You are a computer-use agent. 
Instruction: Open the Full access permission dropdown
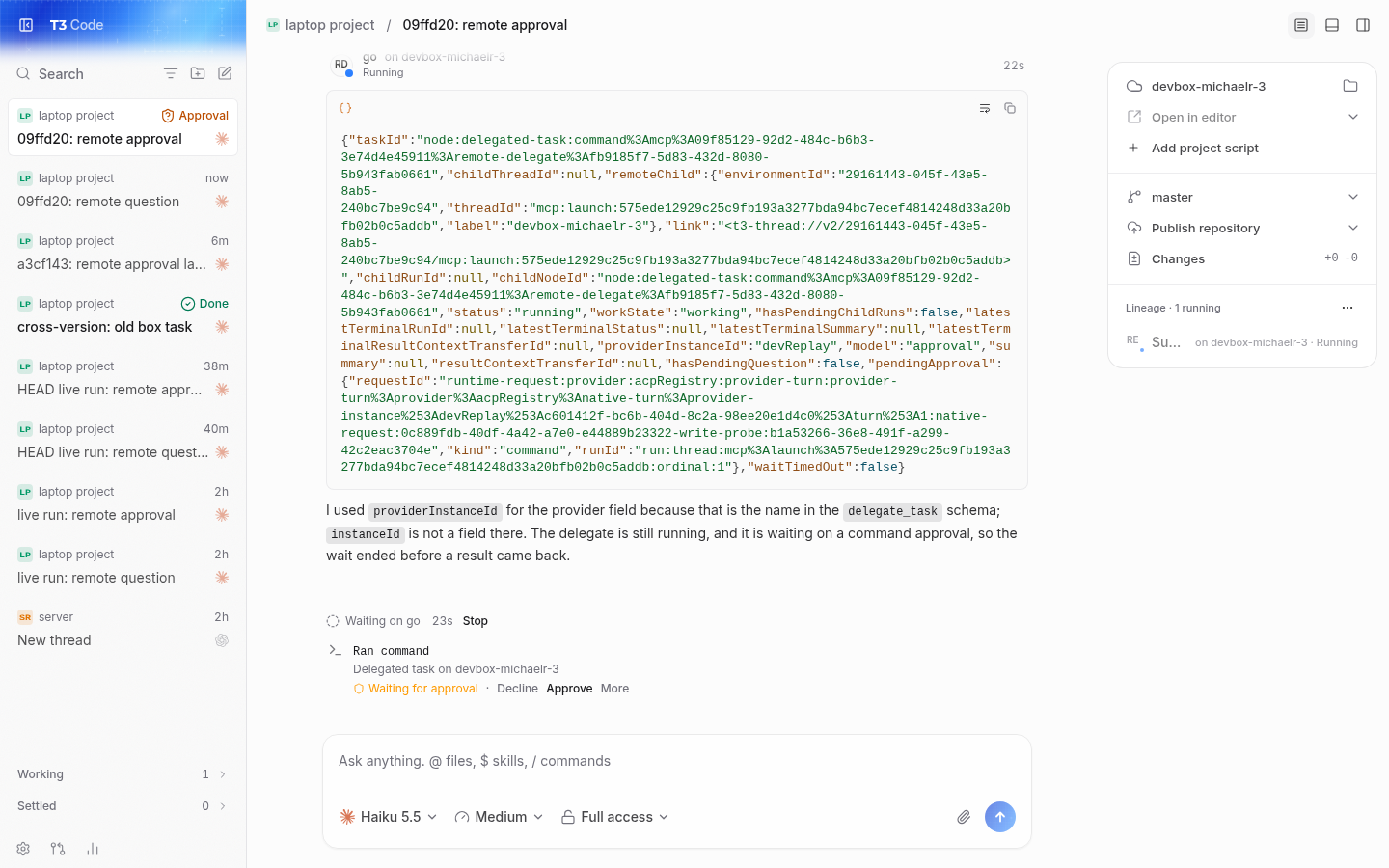coord(615,817)
